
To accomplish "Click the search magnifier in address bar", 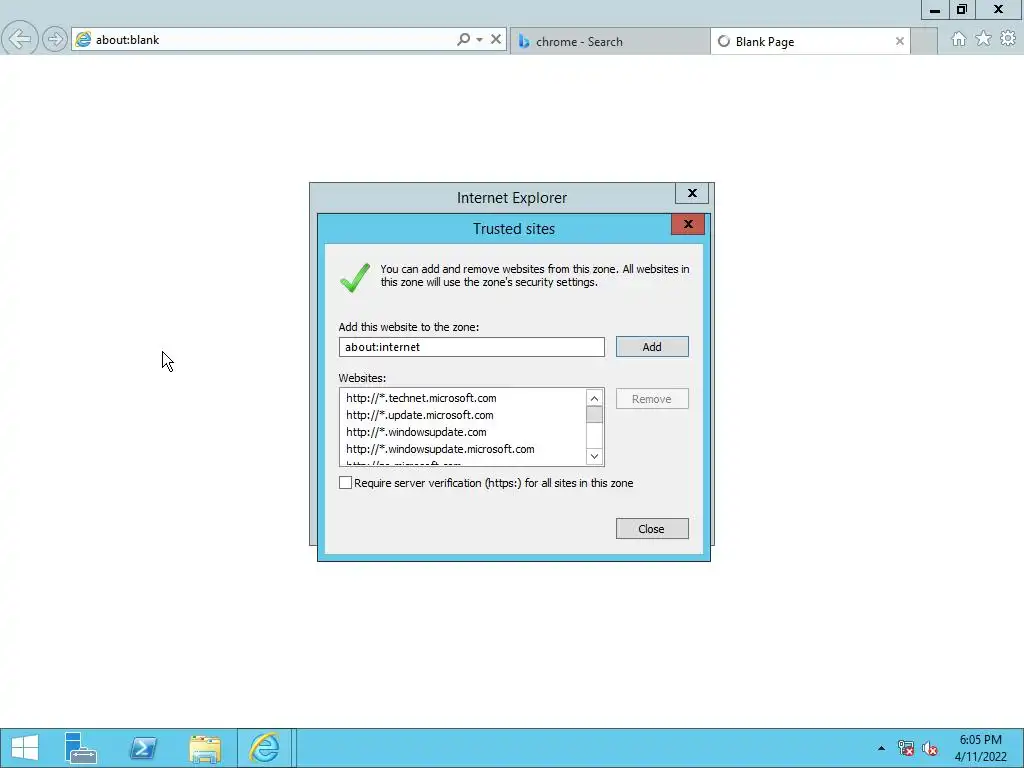I will [x=463, y=39].
